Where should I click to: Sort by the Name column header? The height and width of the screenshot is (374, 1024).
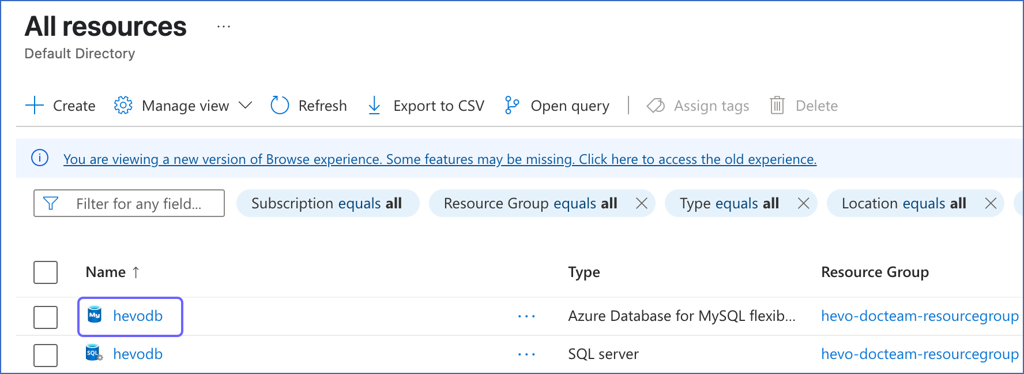point(112,272)
